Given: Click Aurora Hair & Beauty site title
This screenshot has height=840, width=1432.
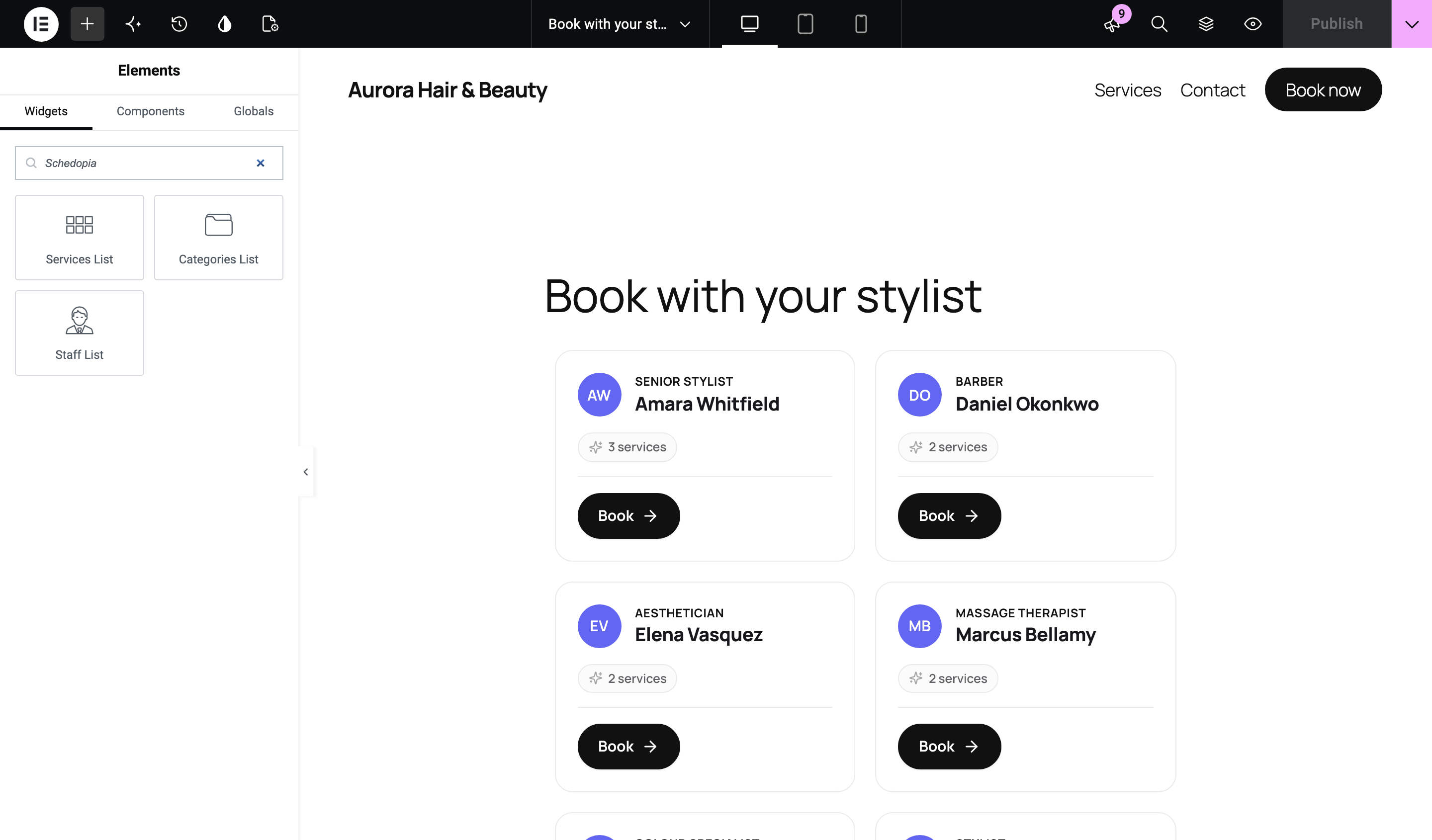Looking at the screenshot, I should (x=448, y=90).
